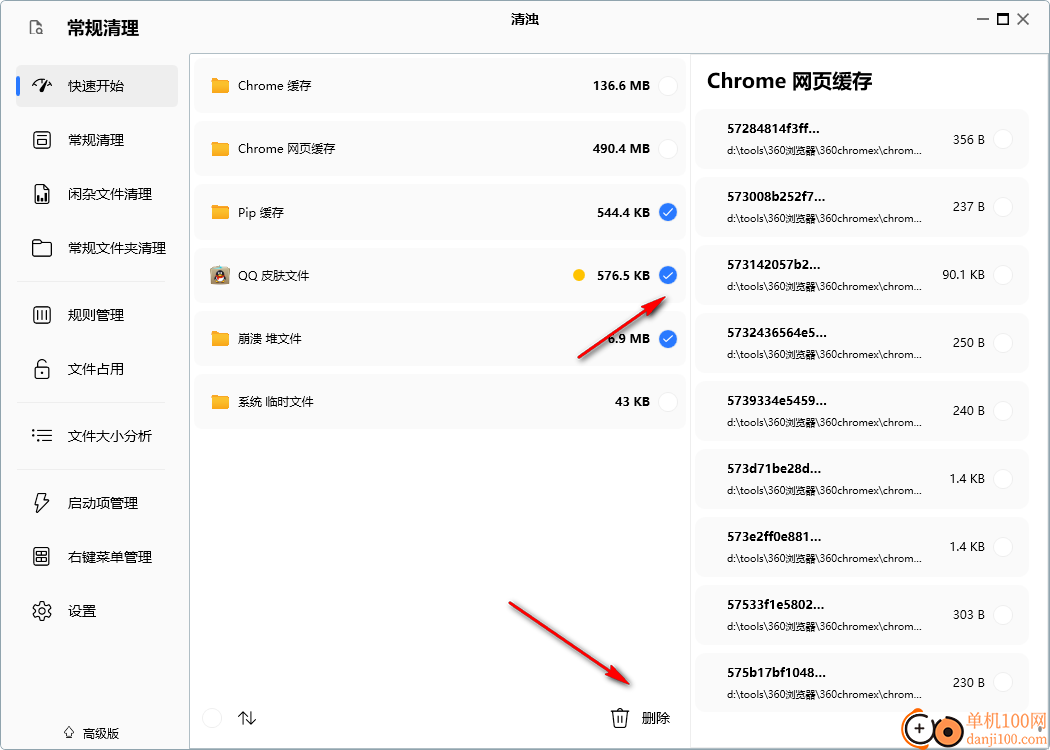Click the 崩溃 堆文件 folder icon

tap(220, 339)
